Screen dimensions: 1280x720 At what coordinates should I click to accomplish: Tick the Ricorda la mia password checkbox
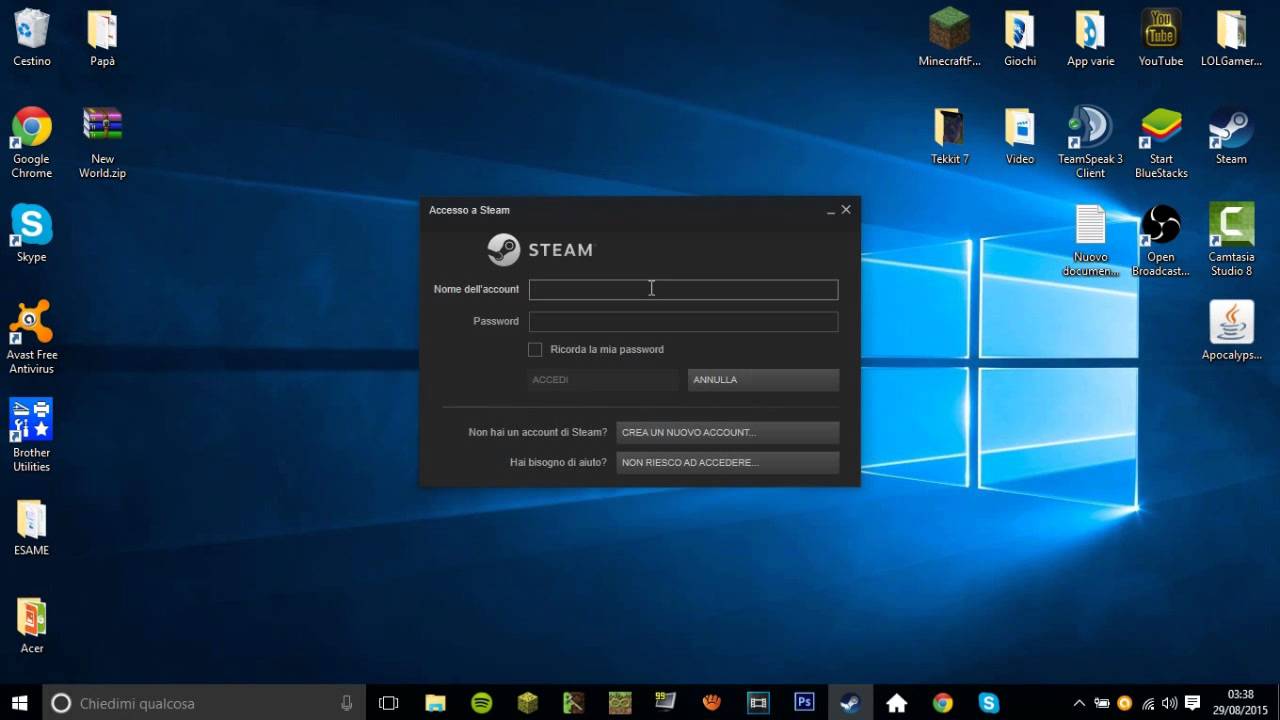point(535,349)
